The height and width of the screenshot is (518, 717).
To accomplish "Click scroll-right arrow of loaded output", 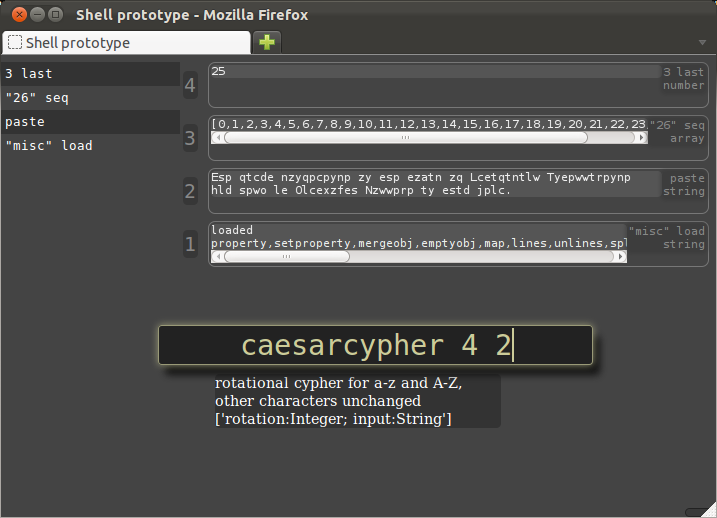I will tap(621, 256).
